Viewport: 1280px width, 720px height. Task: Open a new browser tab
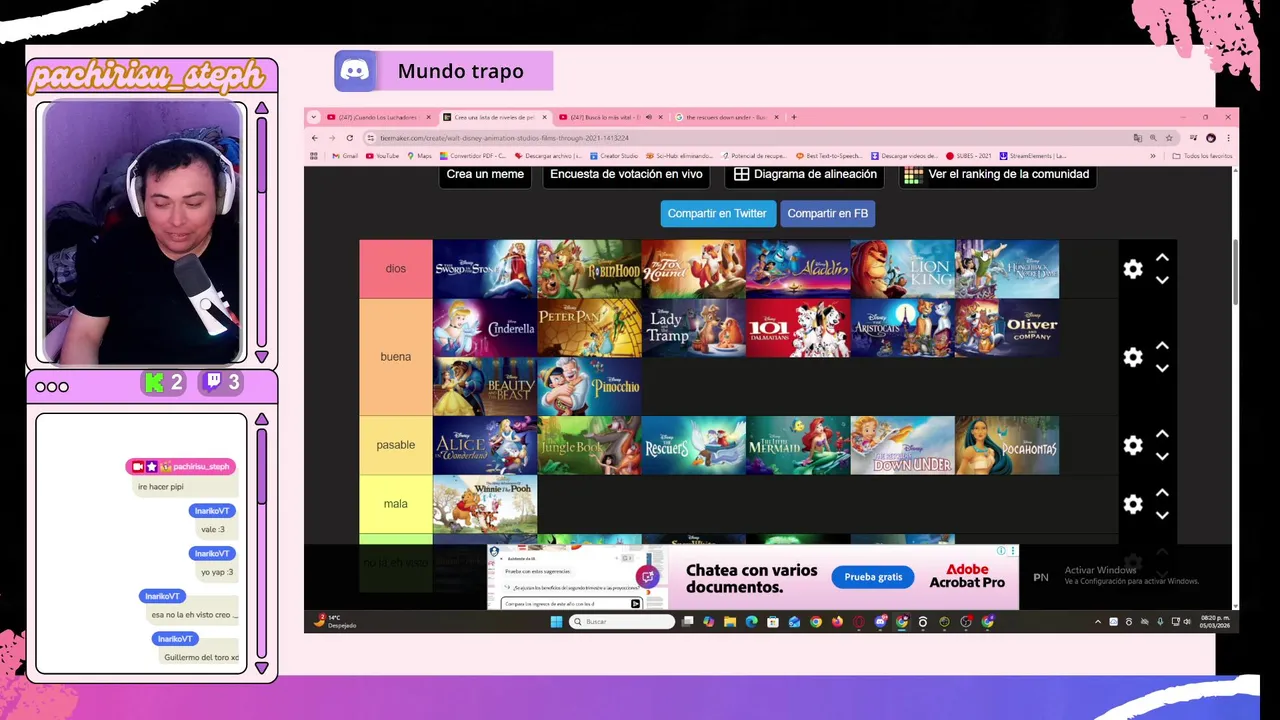pos(794,117)
